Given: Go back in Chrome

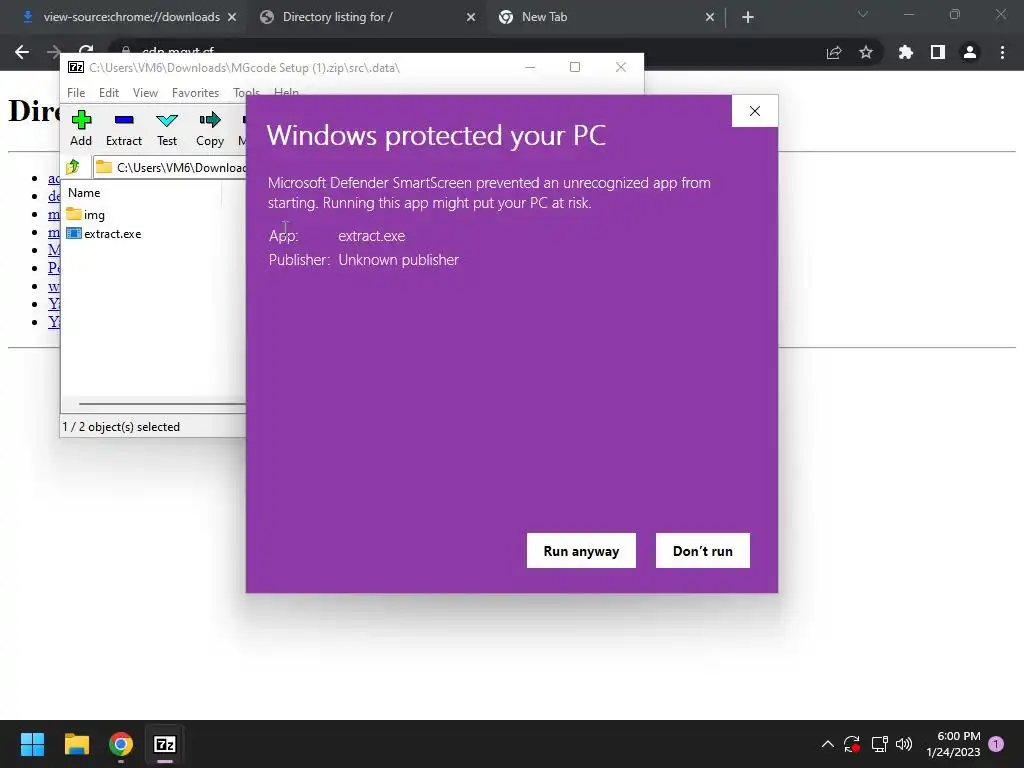Looking at the screenshot, I should [x=22, y=52].
